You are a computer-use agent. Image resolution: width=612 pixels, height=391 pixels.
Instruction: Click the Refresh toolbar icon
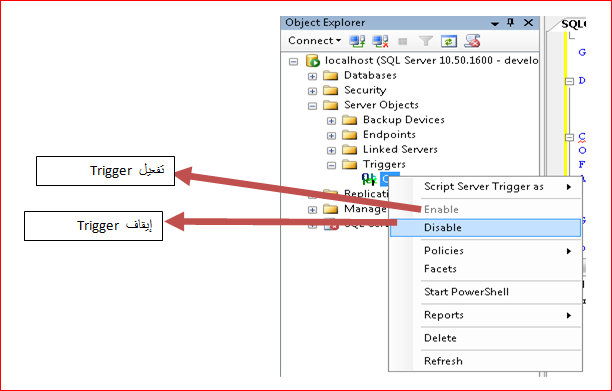click(x=449, y=41)
